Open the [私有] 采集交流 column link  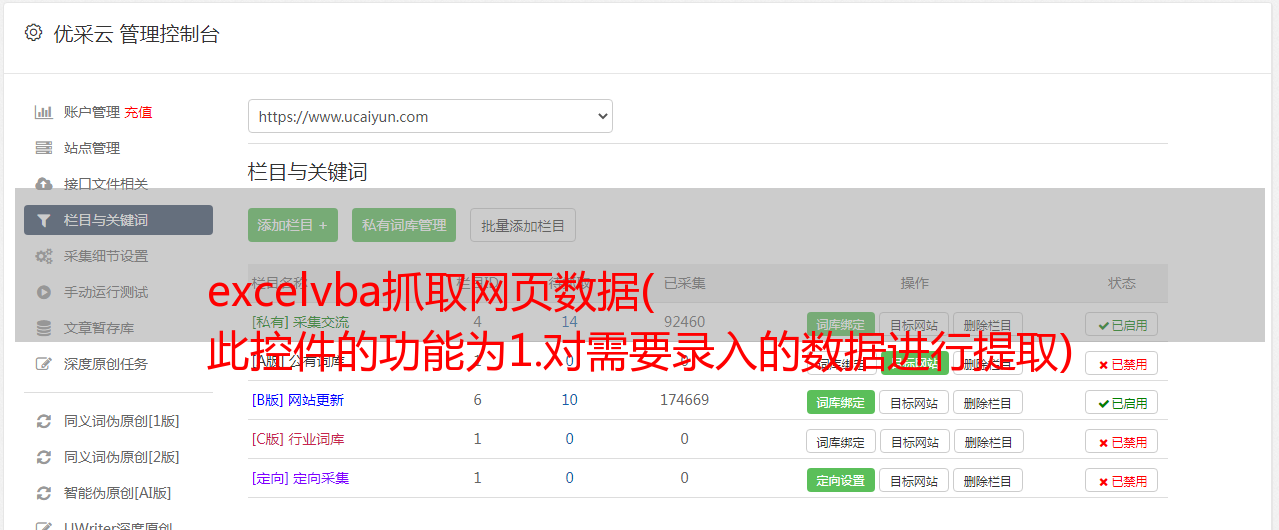(x=301, y=322)
